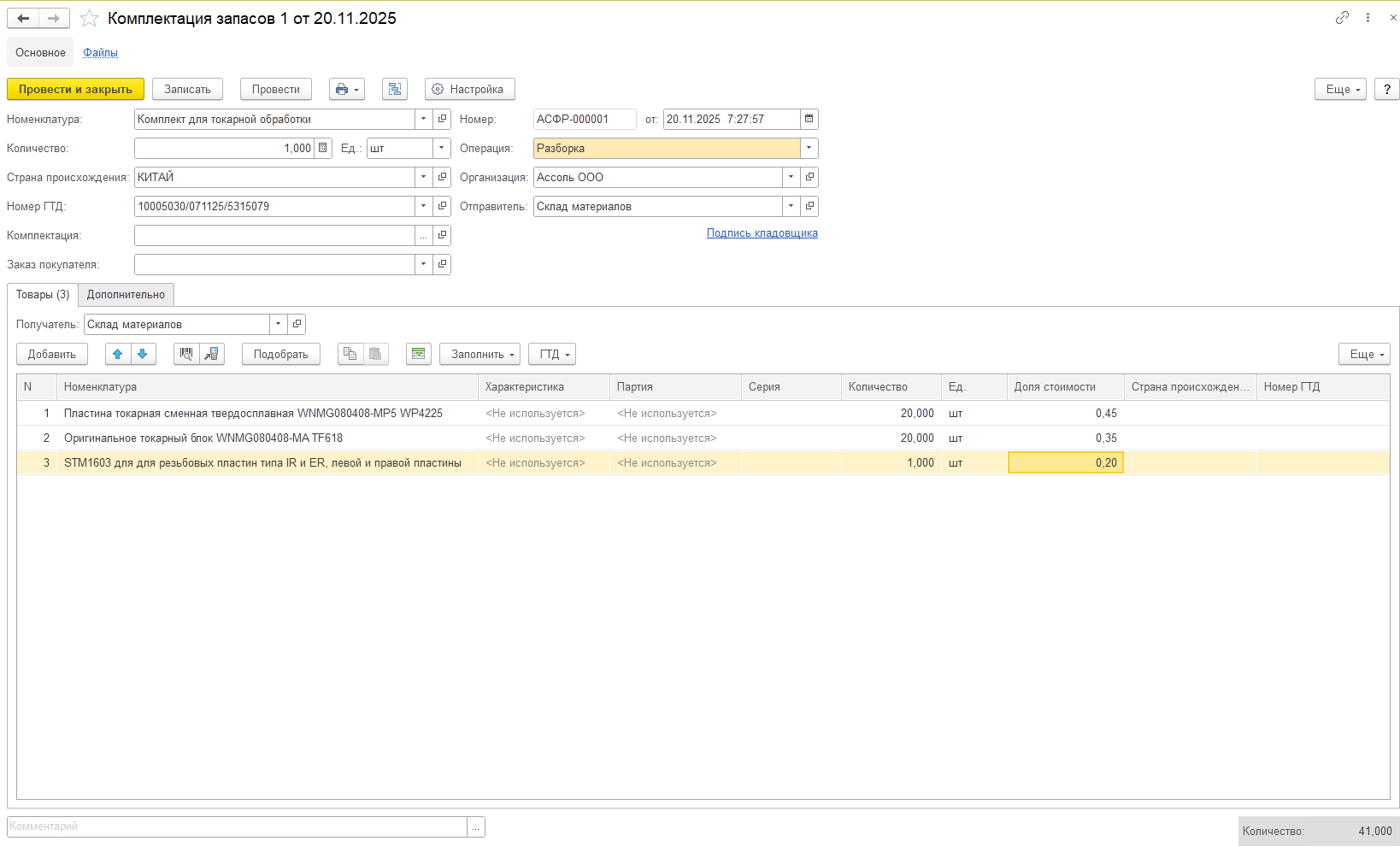The image size is (1400, 847).
Task: Expand the ГТД dropdown button
Action: pos(552,354)
